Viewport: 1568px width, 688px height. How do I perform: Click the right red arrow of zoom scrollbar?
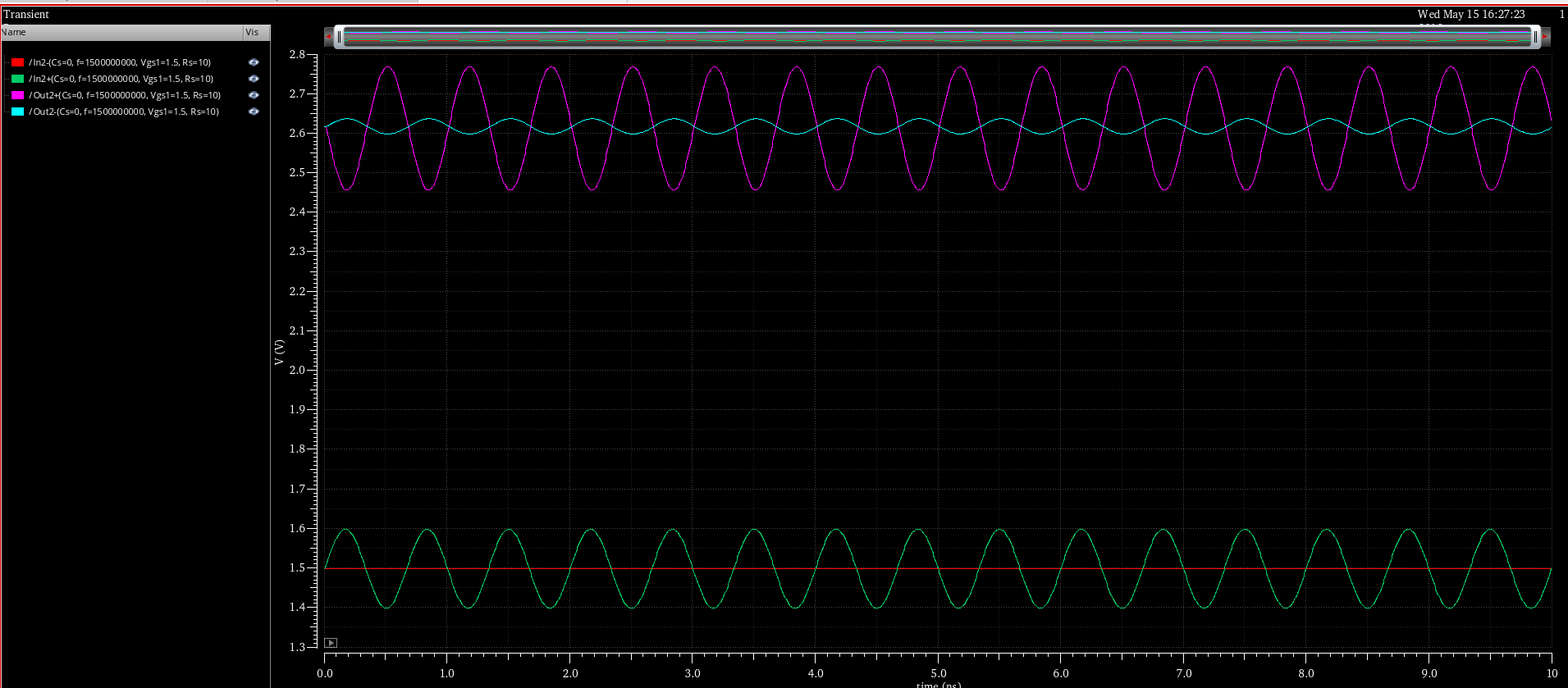[1546, 36]
